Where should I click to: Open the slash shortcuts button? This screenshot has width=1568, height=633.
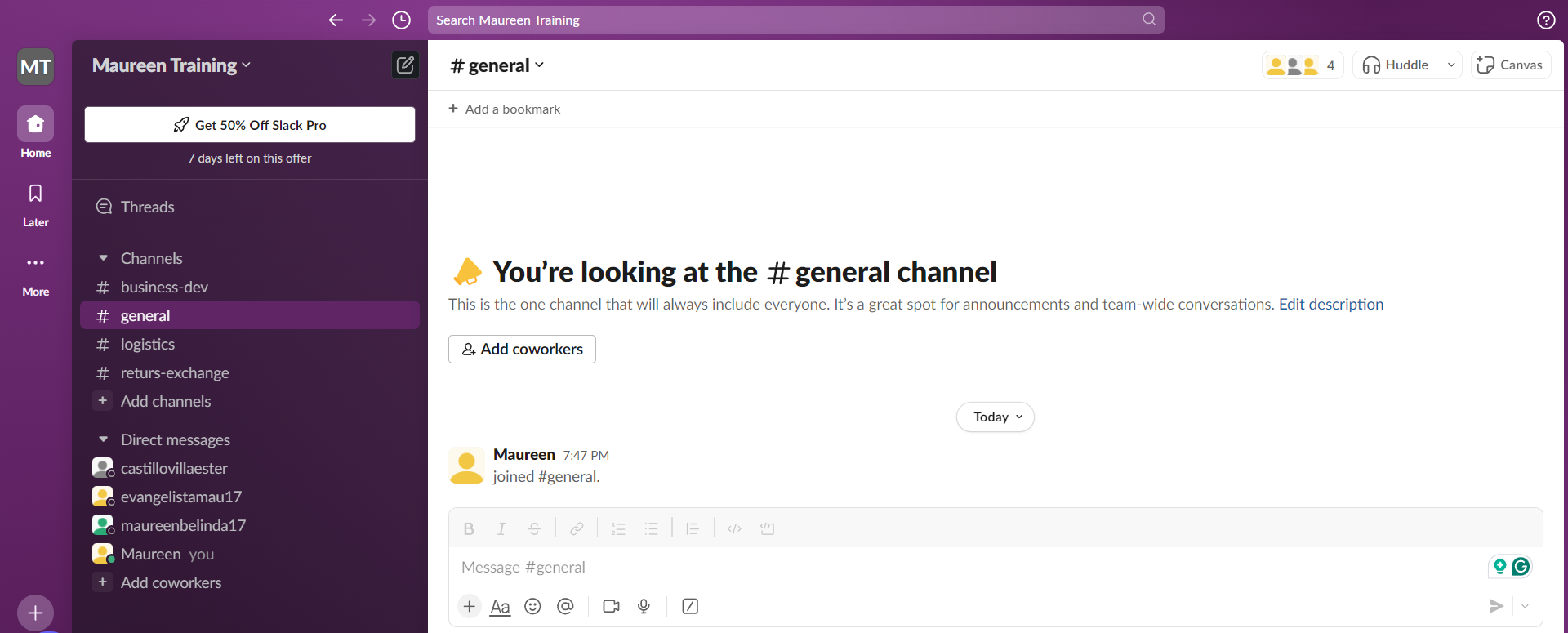(690, 606)
